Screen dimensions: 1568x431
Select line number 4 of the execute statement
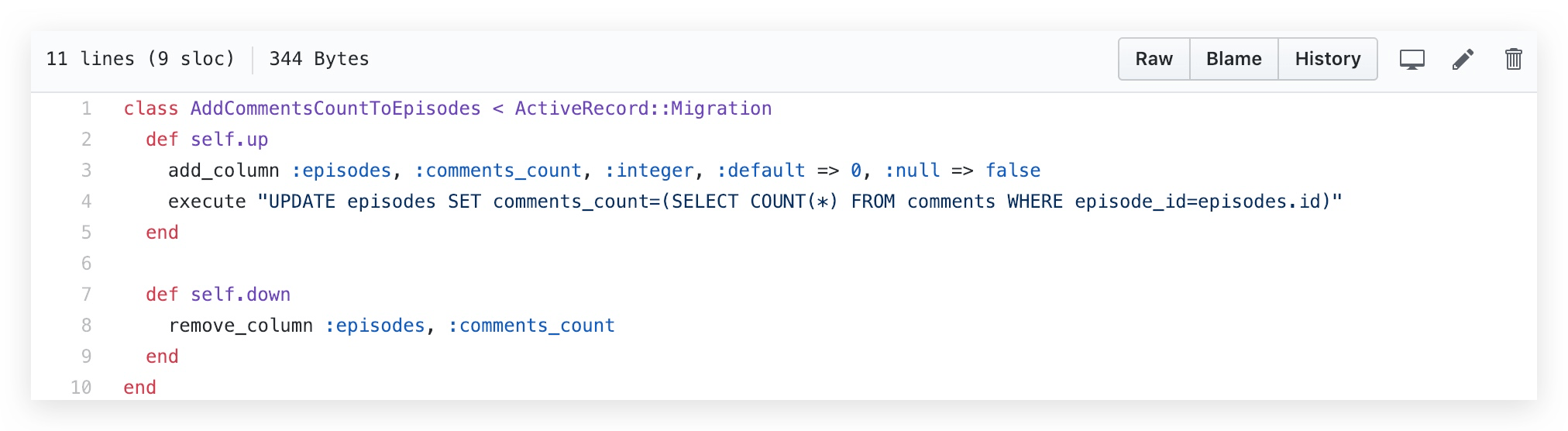(86, 202)
